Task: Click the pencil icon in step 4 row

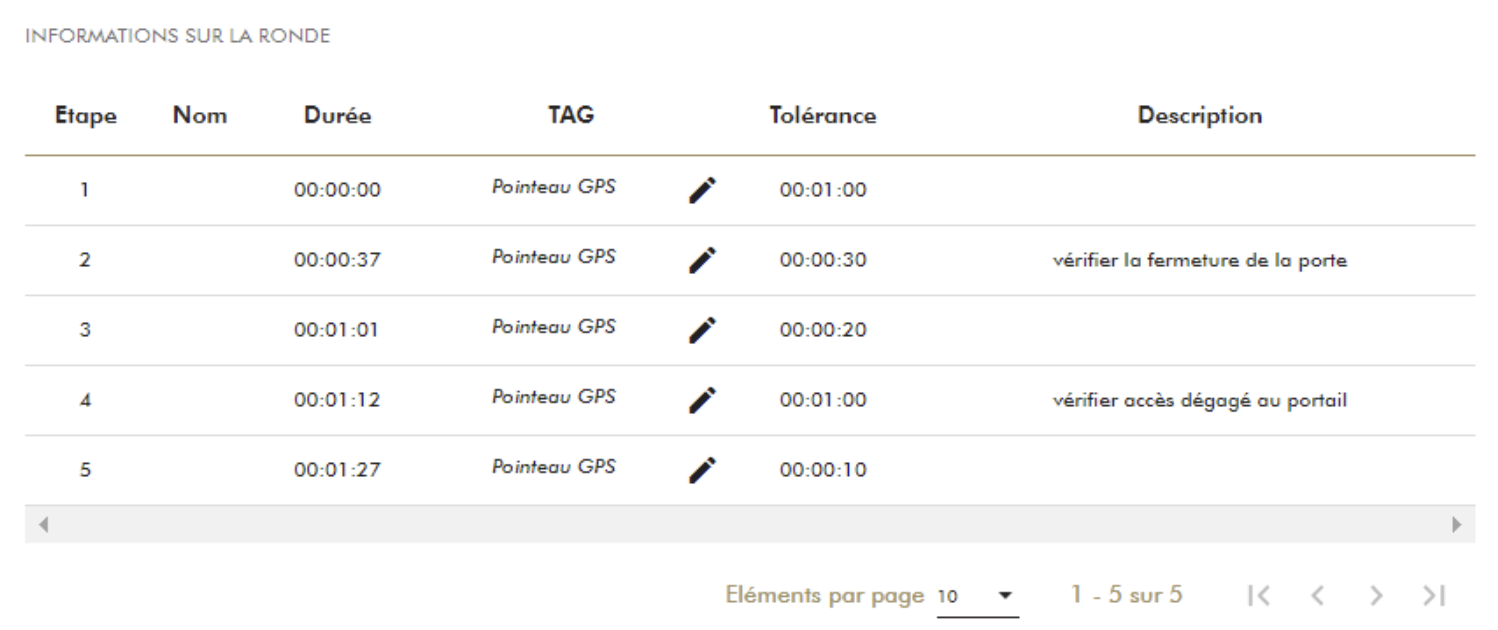Action: coord(703,400)
